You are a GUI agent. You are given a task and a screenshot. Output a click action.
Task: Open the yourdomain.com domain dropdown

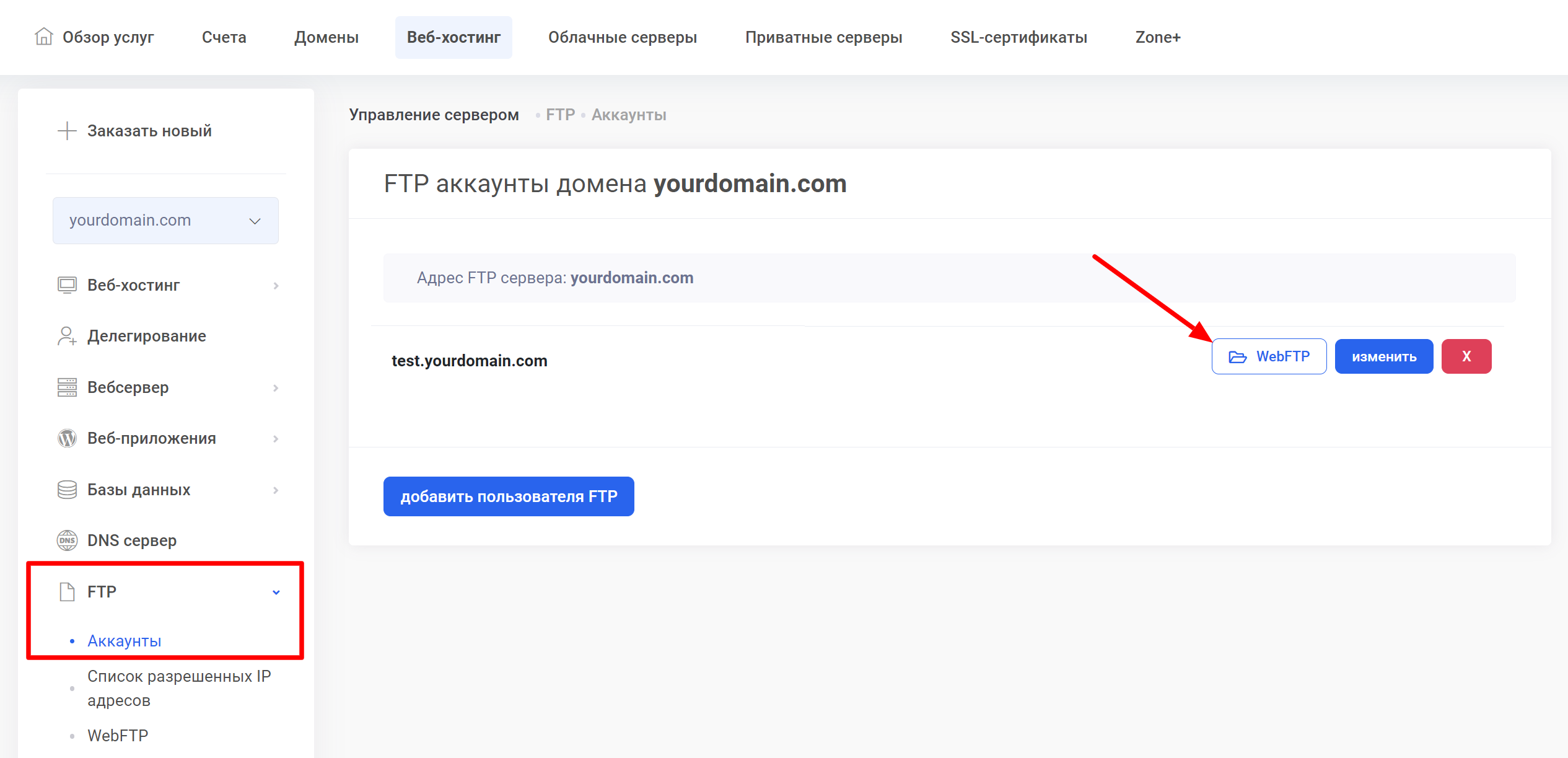click(165, 221)
